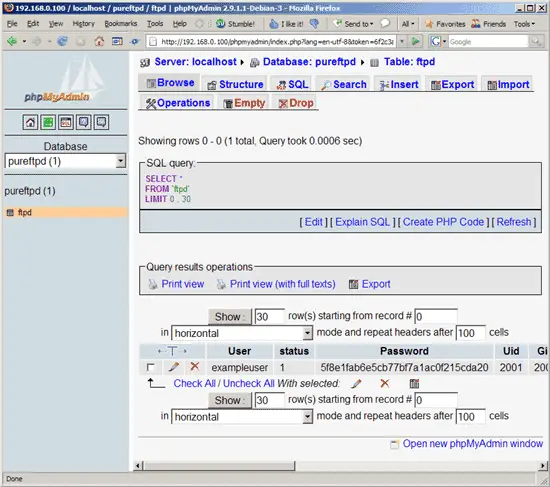
Task: Click the Google search input box
Action: point(488,41)
